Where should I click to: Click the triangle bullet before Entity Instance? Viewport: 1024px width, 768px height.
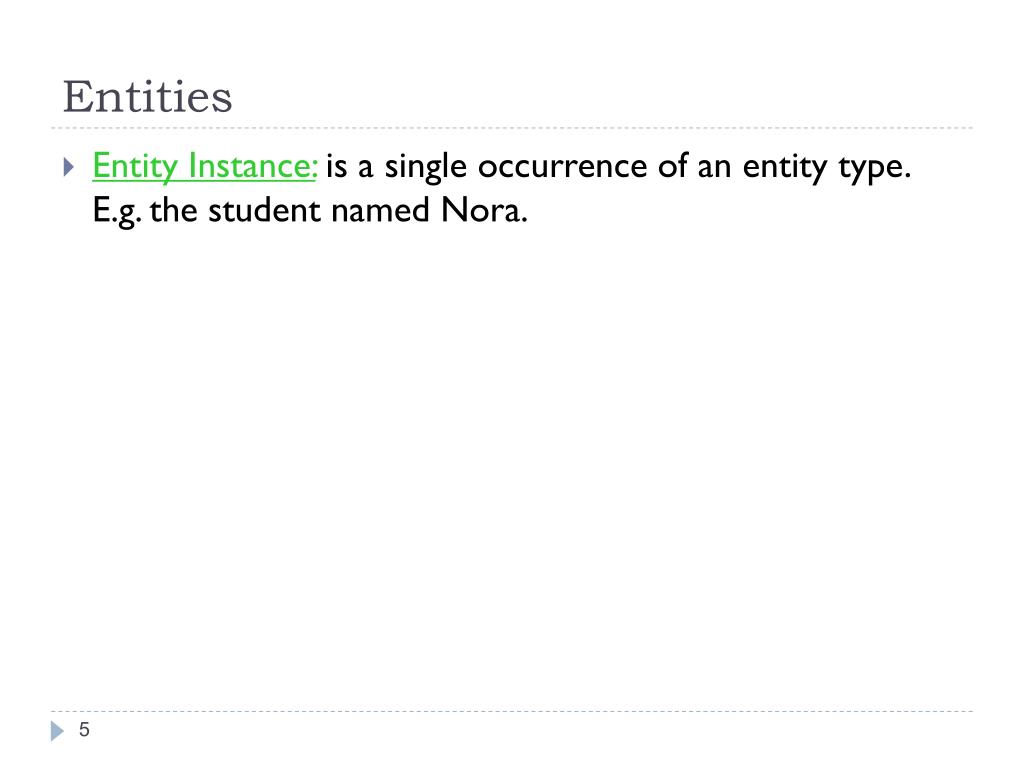pyautogui.click(x=69, y=167)
